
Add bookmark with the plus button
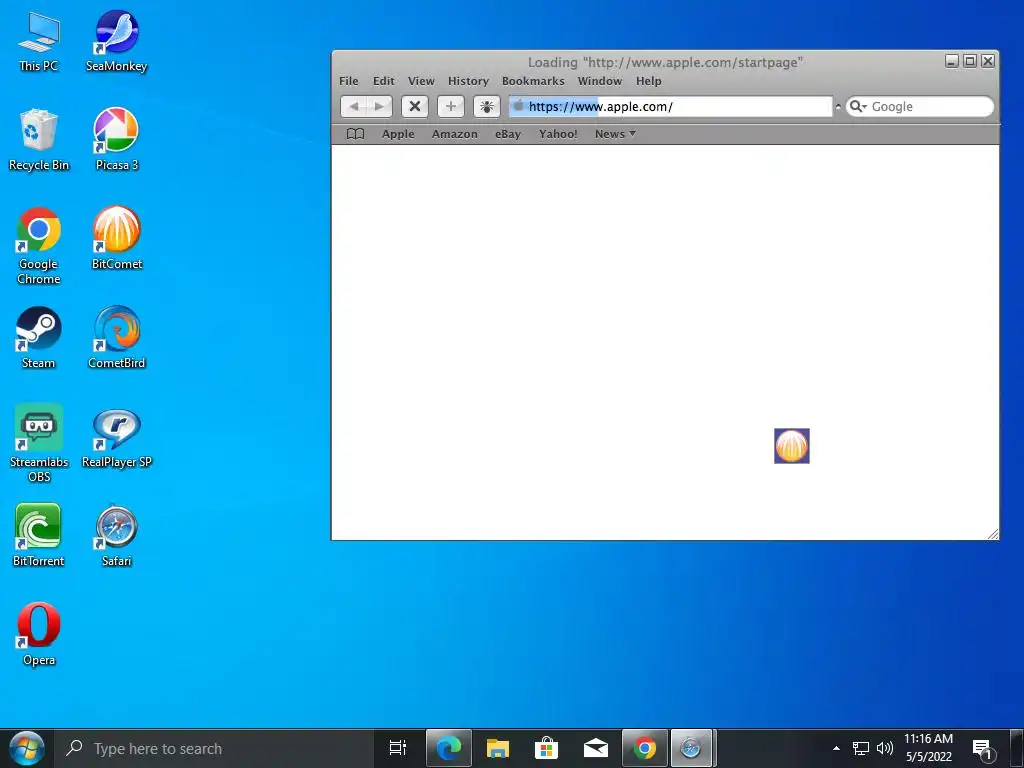451,106
